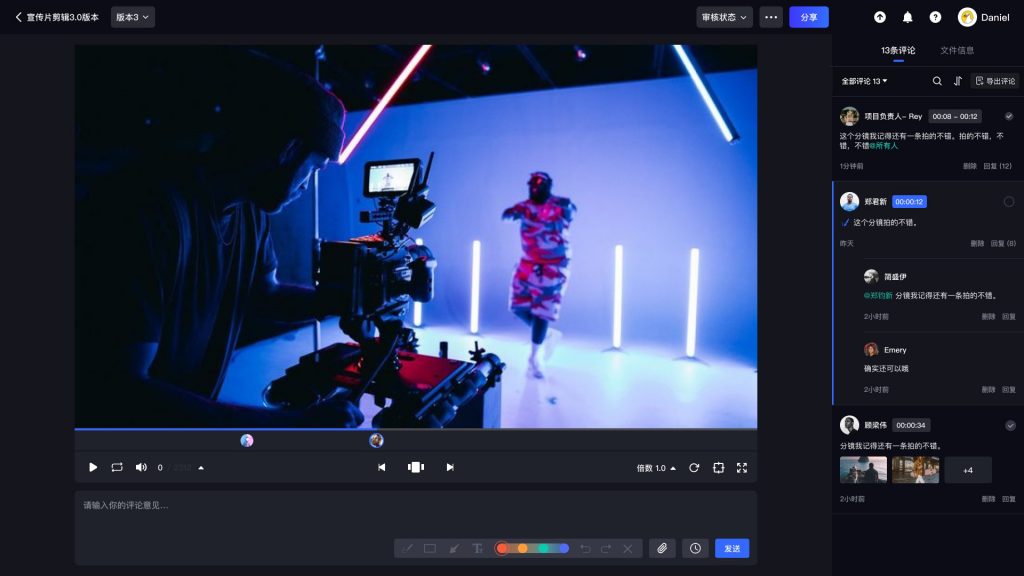
Task: Click the blue 分享 button
Action: click(809, 17)
